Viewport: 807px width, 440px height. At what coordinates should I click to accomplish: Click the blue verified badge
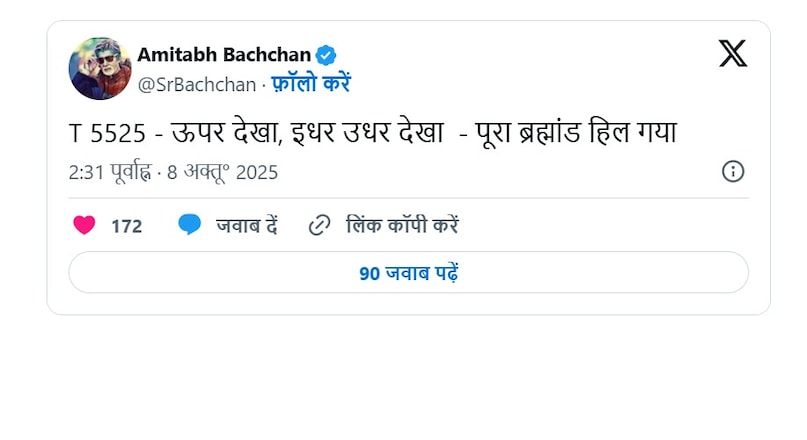327,54
